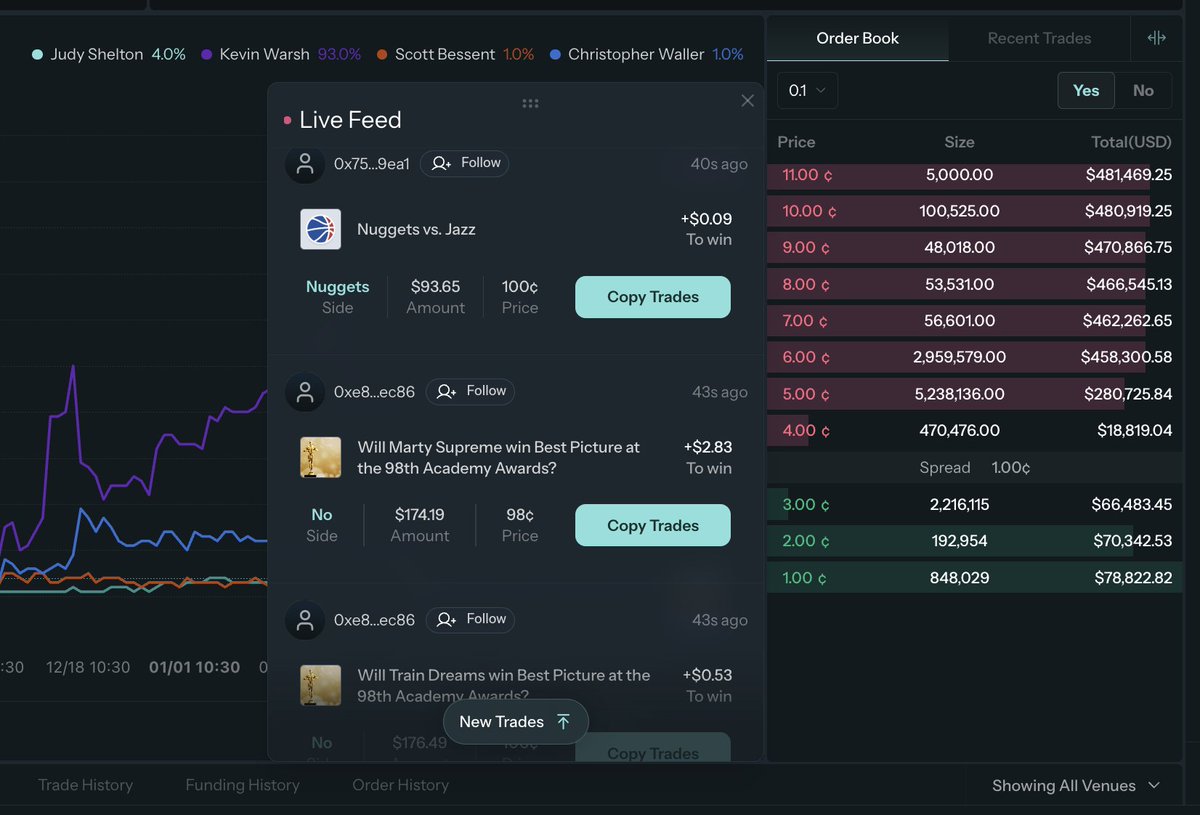Click the avatar of trader 0xe8...ec86

[x=304, y=392]
